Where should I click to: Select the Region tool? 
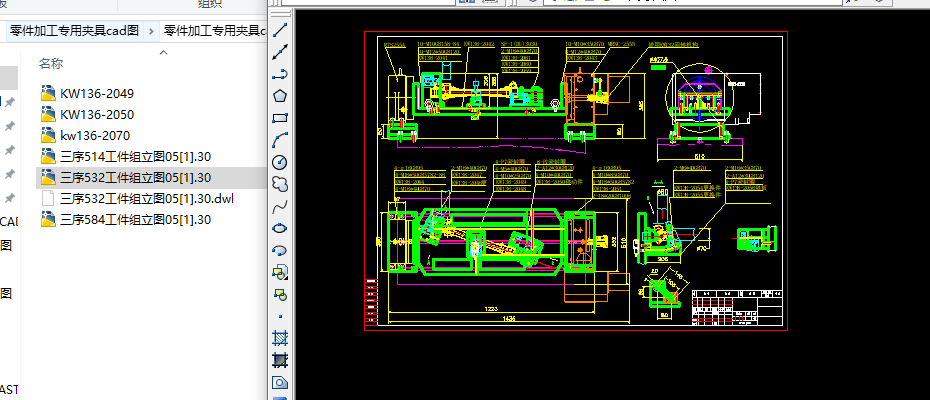tap(280, 382)
